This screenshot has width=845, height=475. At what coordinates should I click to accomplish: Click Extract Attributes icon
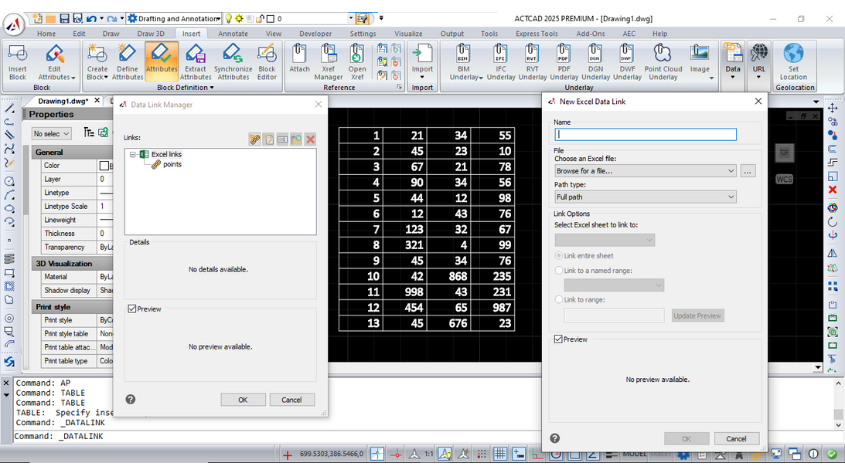point(195,62)
